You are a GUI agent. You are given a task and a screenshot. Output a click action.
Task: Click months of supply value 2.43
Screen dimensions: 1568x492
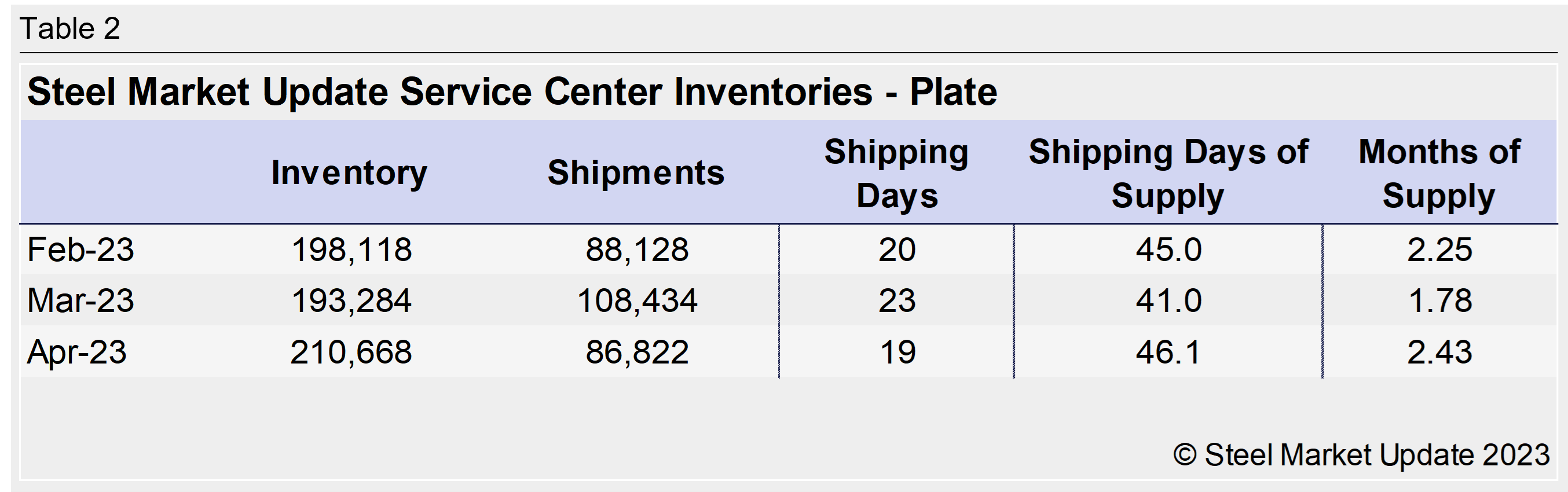[x=1439, y=352]
